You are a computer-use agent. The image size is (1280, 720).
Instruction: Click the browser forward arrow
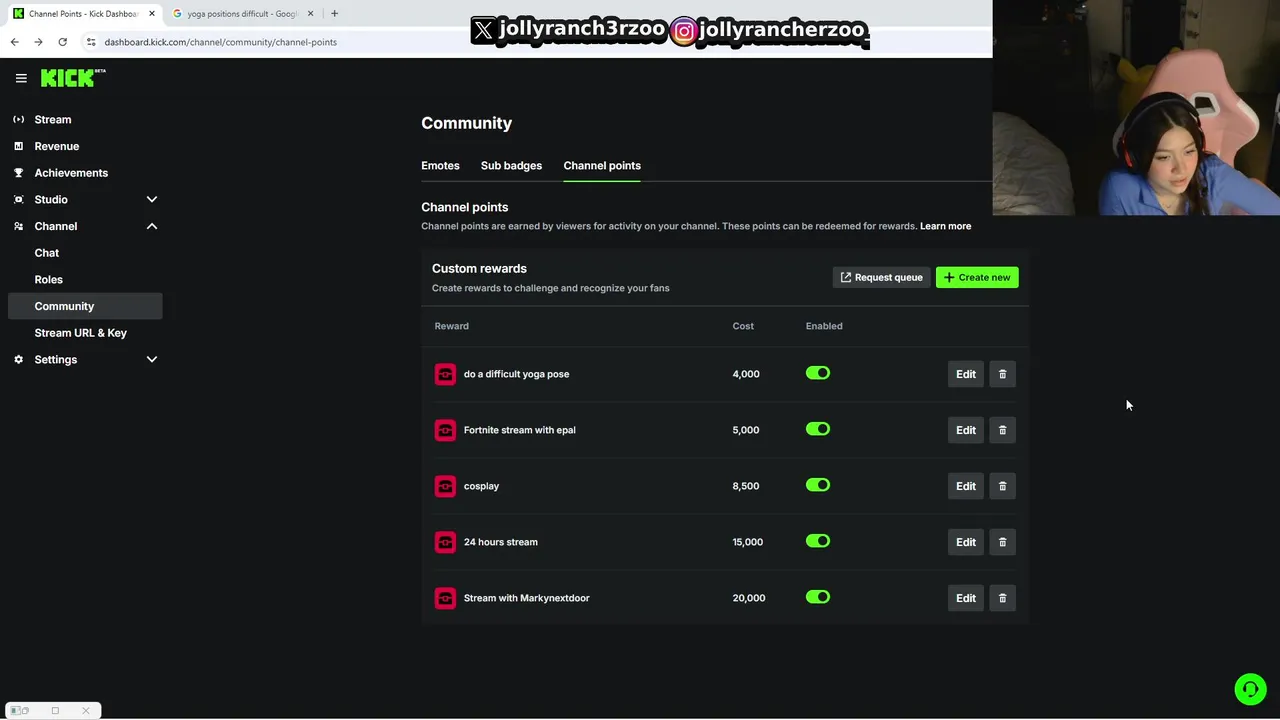pyautogui.click(x=38, y=42)
